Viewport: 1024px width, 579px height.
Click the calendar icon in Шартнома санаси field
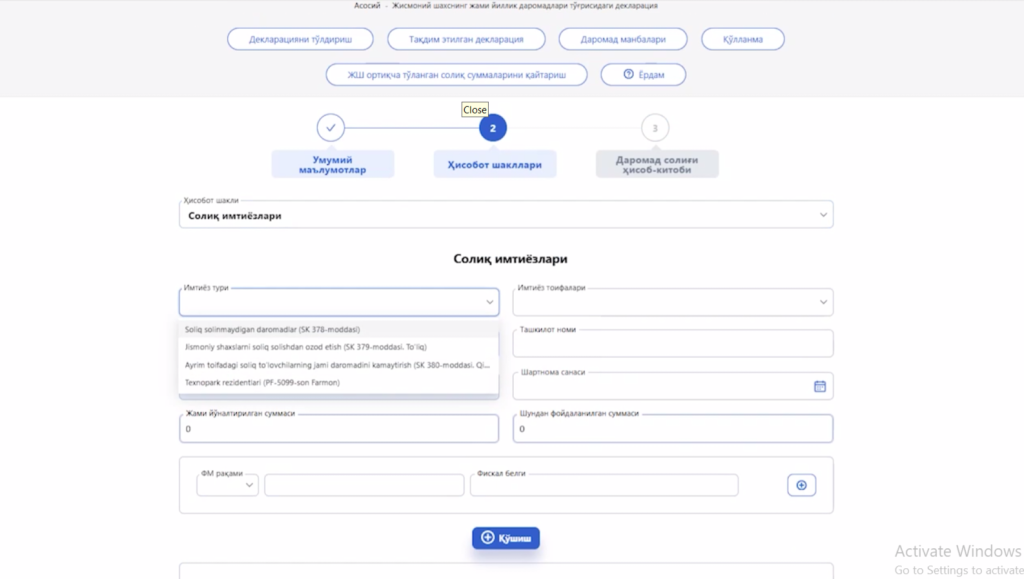[x=820, y=386]
